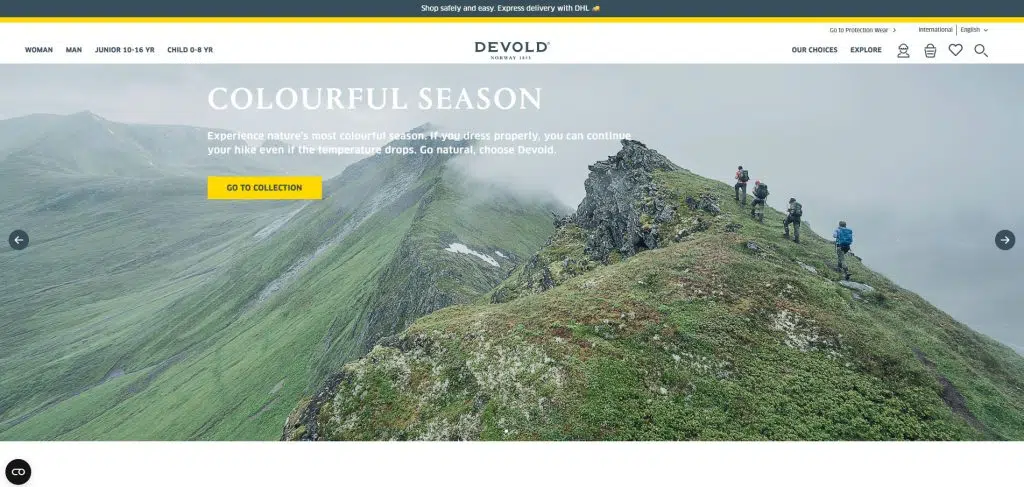Open search with the magnifier icon
Screen dimensions: 1024x487
(981, 50)
